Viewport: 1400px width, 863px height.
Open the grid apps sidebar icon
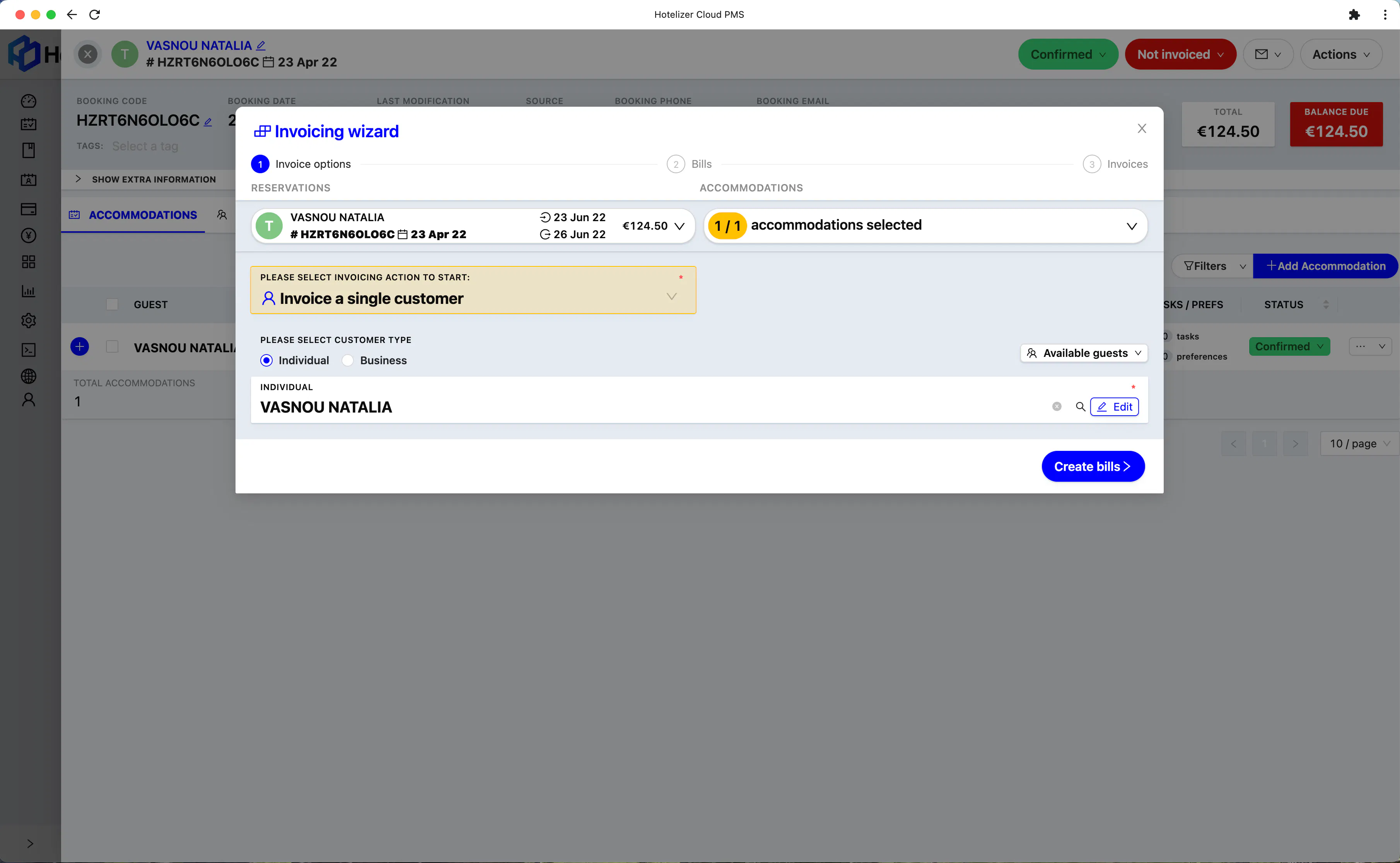point(29,262)
